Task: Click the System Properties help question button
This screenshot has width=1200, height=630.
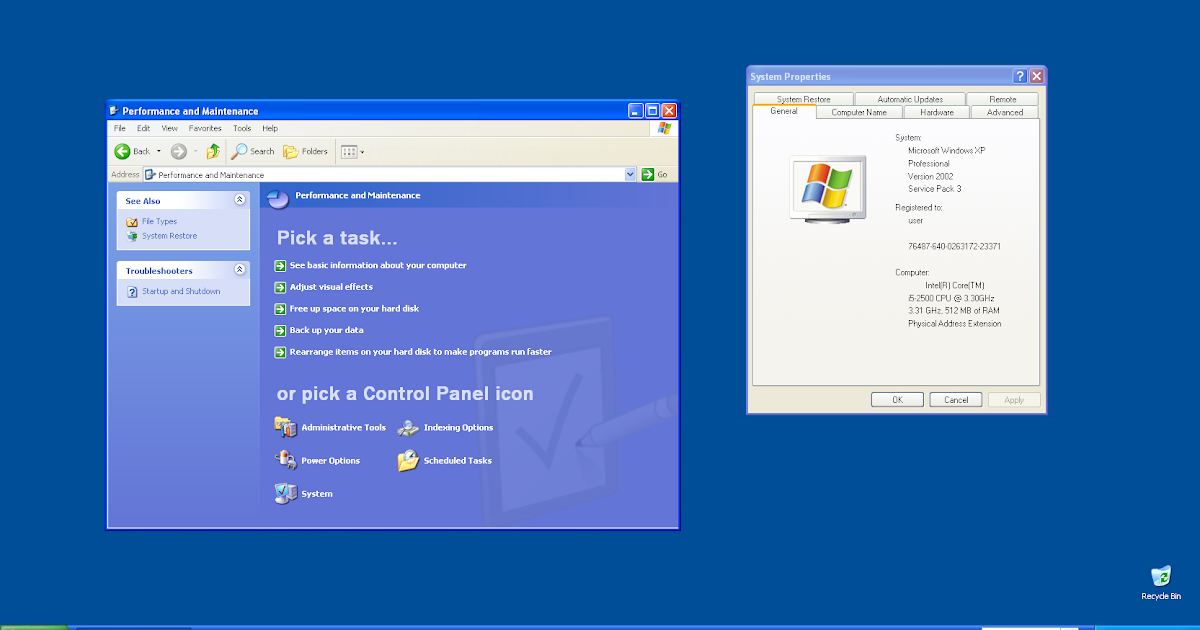Action: tap(1020, 76)
